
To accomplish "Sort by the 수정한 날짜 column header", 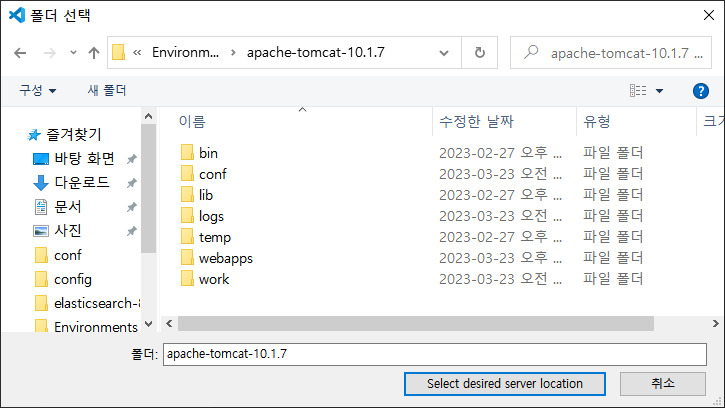I will 476,122.
